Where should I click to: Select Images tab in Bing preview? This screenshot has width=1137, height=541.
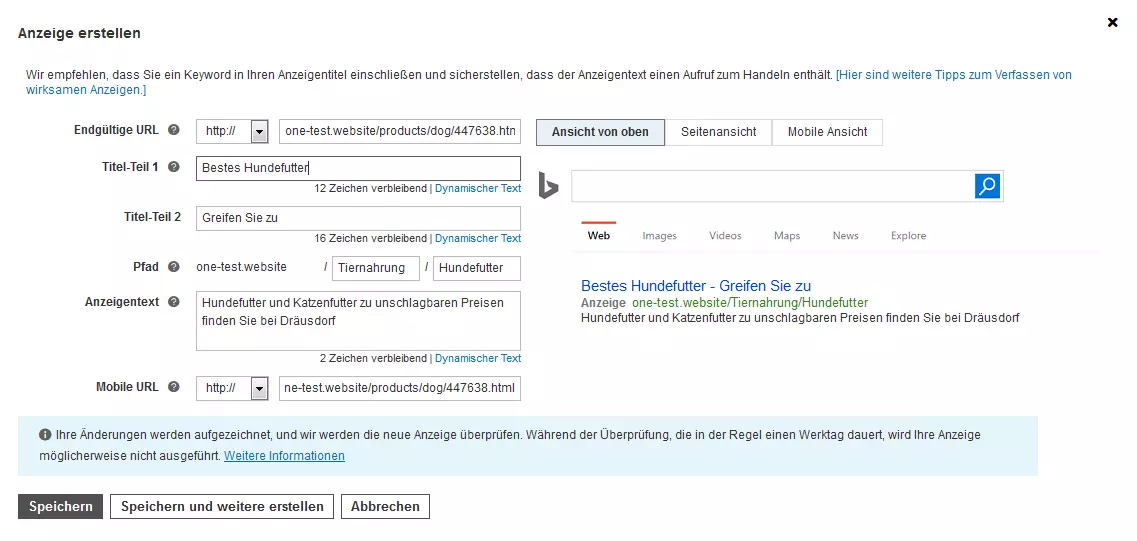(x=659, y=236)
